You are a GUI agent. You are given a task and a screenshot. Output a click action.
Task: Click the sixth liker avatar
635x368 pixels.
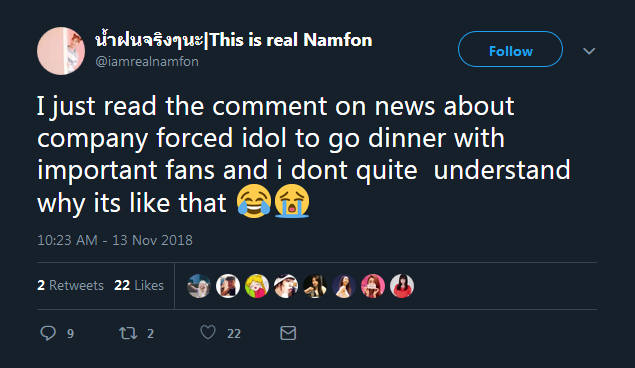pyautogui.click(x=344, y=286)
